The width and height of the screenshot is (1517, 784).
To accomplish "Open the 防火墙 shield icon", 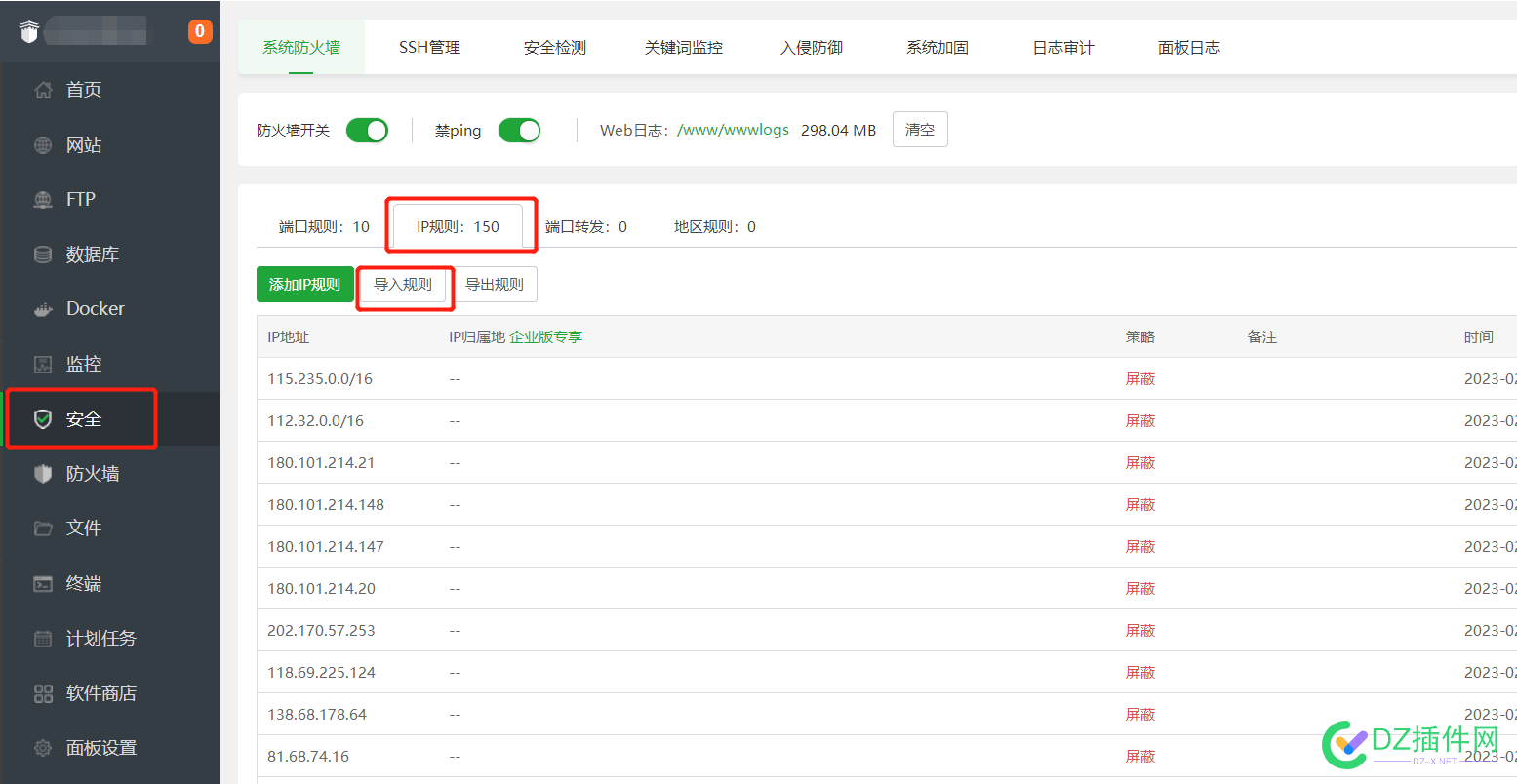I will [43, 474].
